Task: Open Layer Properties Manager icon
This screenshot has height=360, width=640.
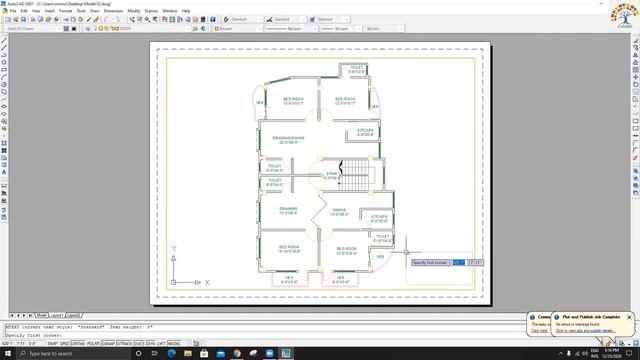Action: pyautogui.click(x=87, y=29)
